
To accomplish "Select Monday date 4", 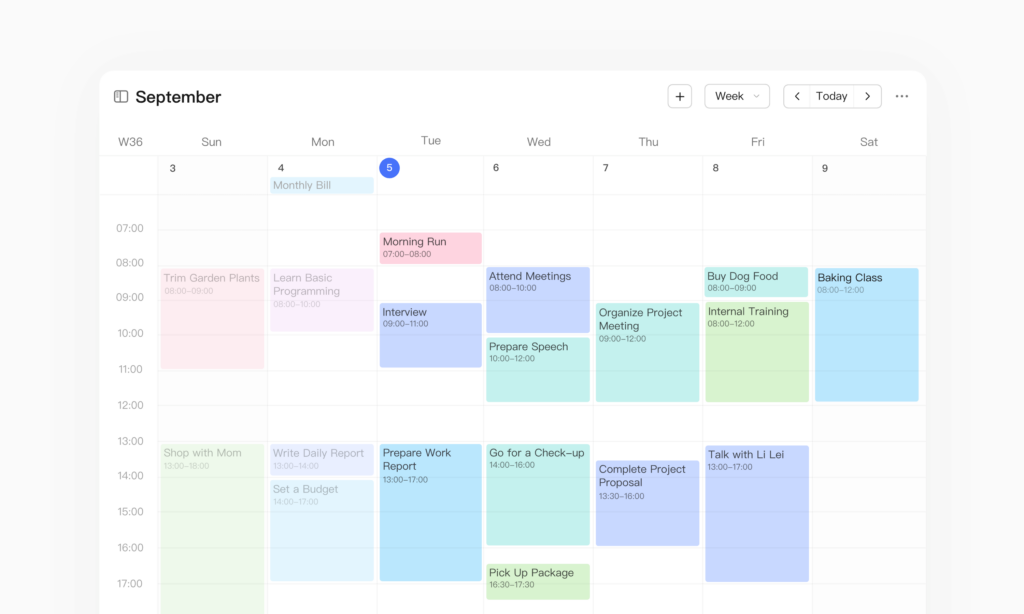I will (281, 168).
